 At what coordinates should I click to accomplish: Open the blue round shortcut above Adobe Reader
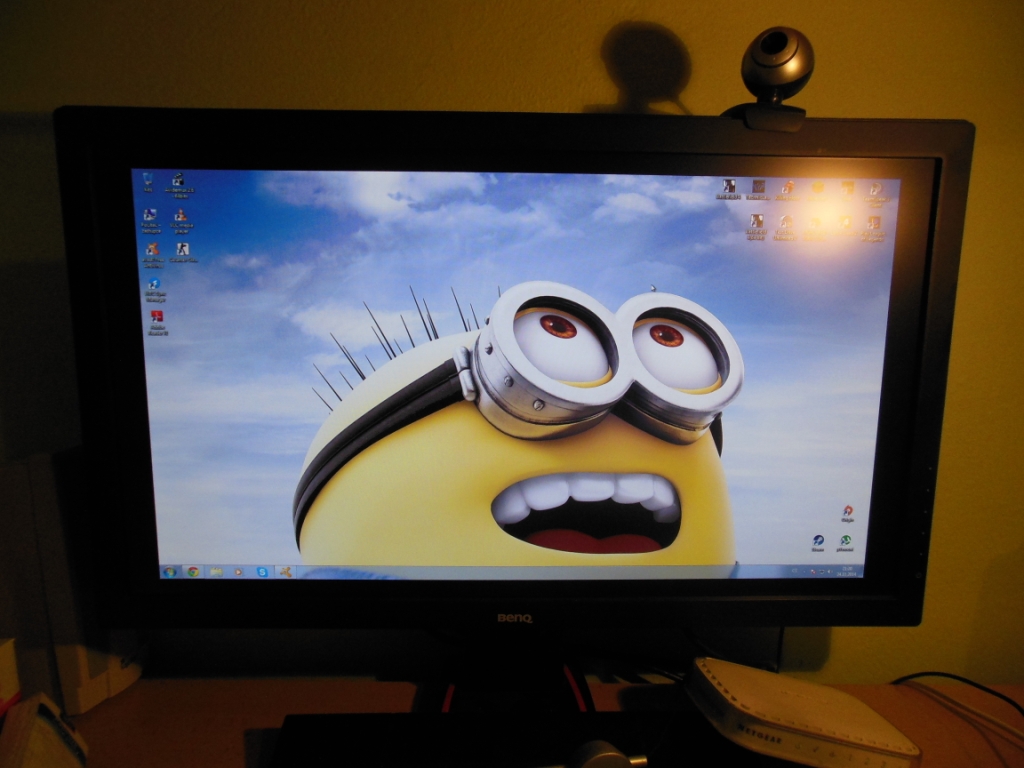(155, 289)
